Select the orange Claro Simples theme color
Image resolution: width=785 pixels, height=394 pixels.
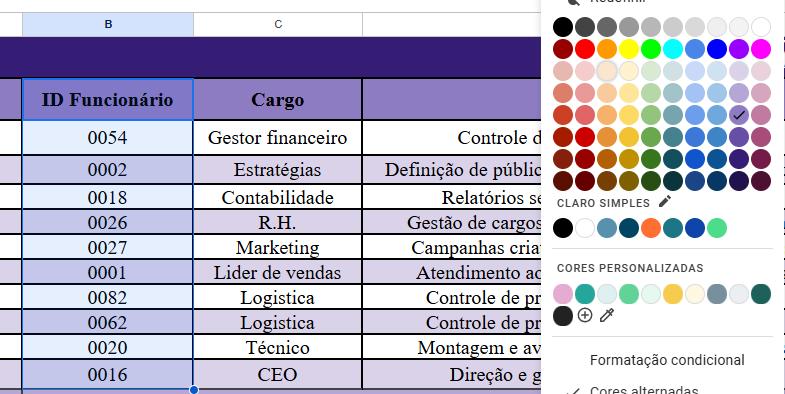[x=651, y=228]
